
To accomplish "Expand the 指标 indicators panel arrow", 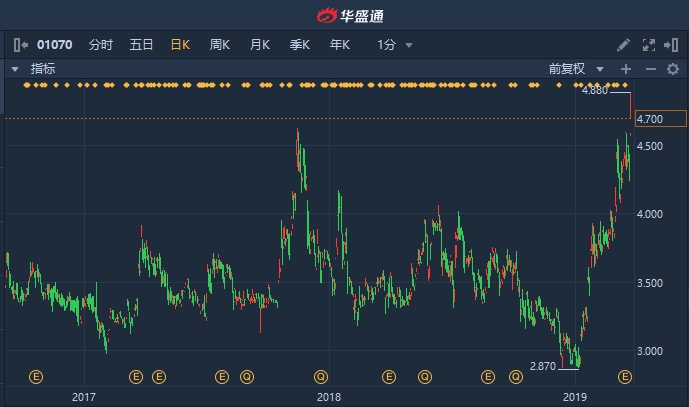I will coord(15,69).
